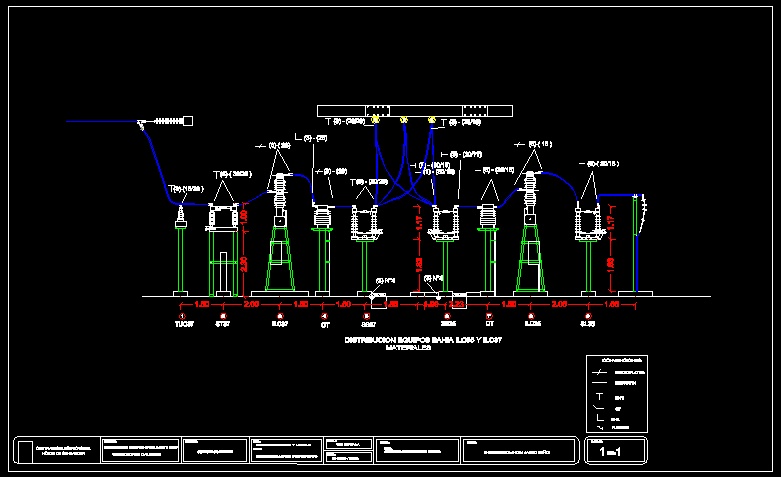Screen dimensions: 781x477
Task: Click the blue incoming line conductor at far left
Action: pos(102,121)
